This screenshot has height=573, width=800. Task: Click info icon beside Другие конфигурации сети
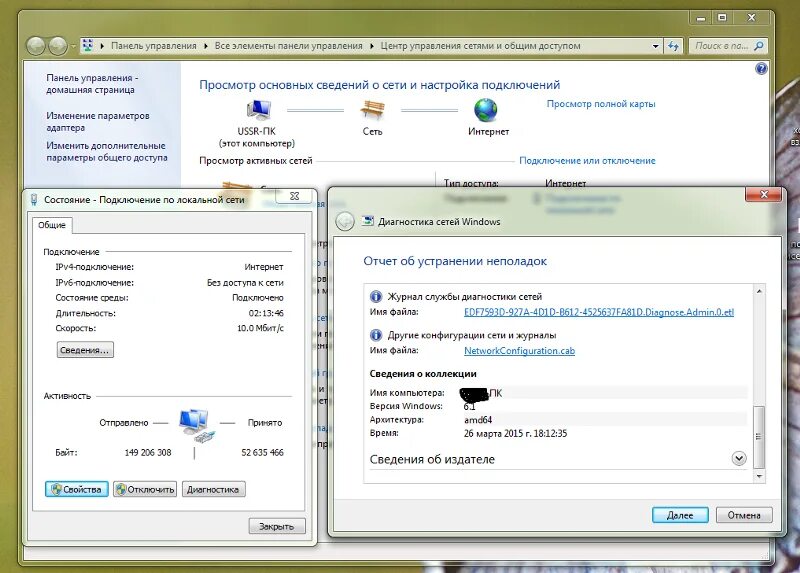coord(376,335)
